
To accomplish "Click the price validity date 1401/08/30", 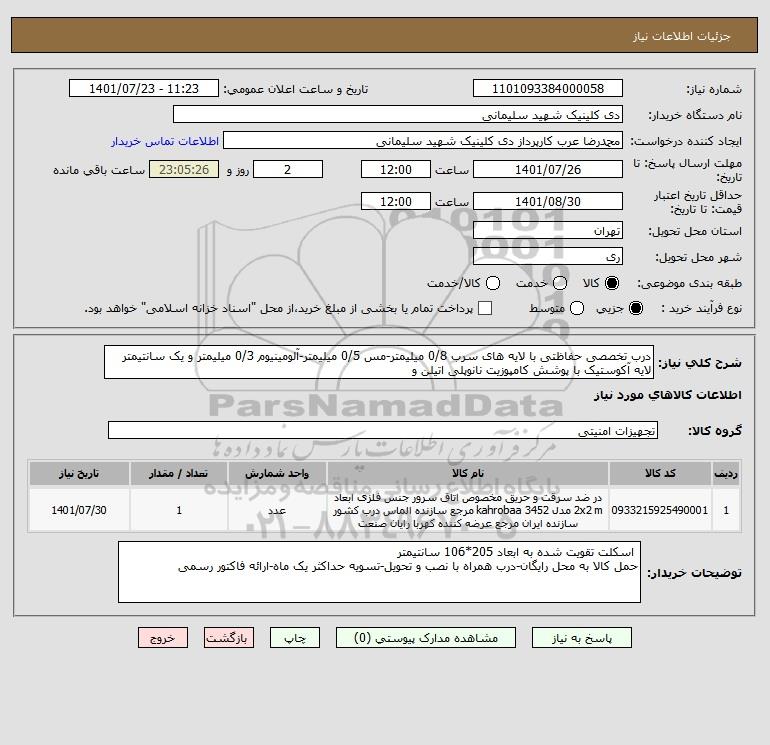I will [548, 201].
